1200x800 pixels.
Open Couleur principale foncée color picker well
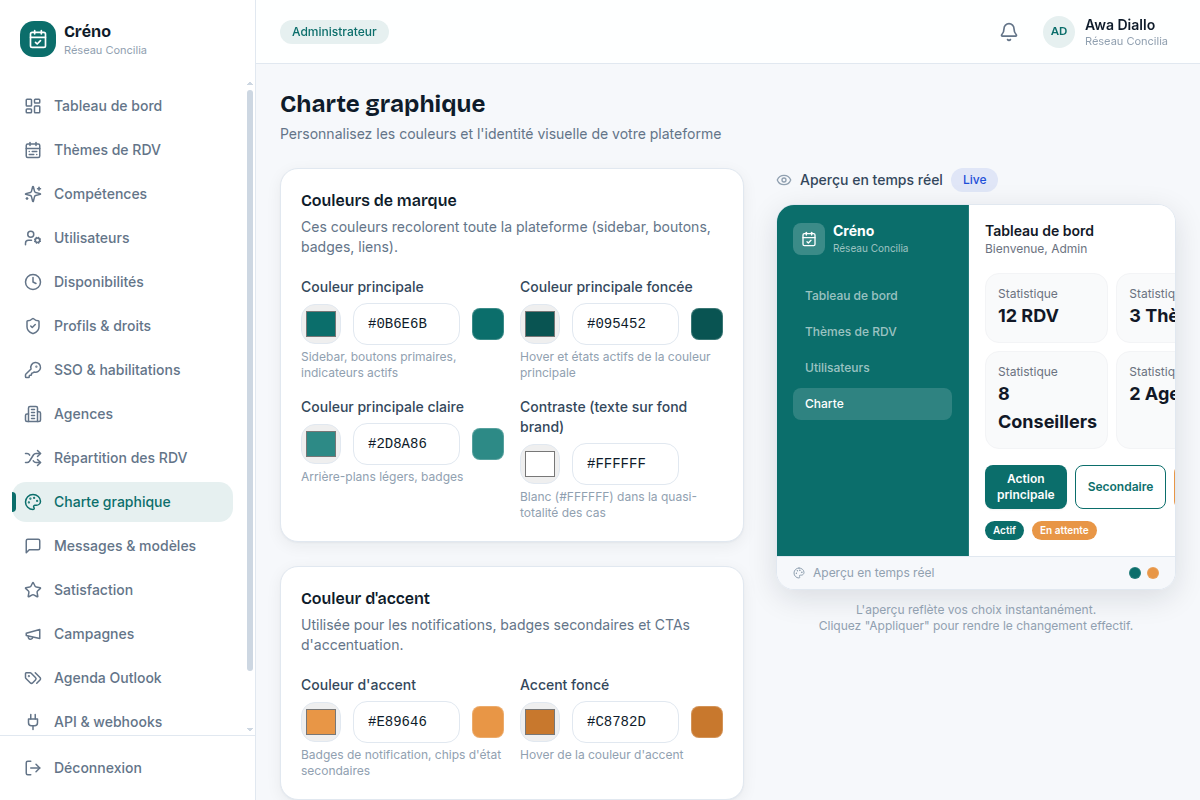[x=540, y=324]
